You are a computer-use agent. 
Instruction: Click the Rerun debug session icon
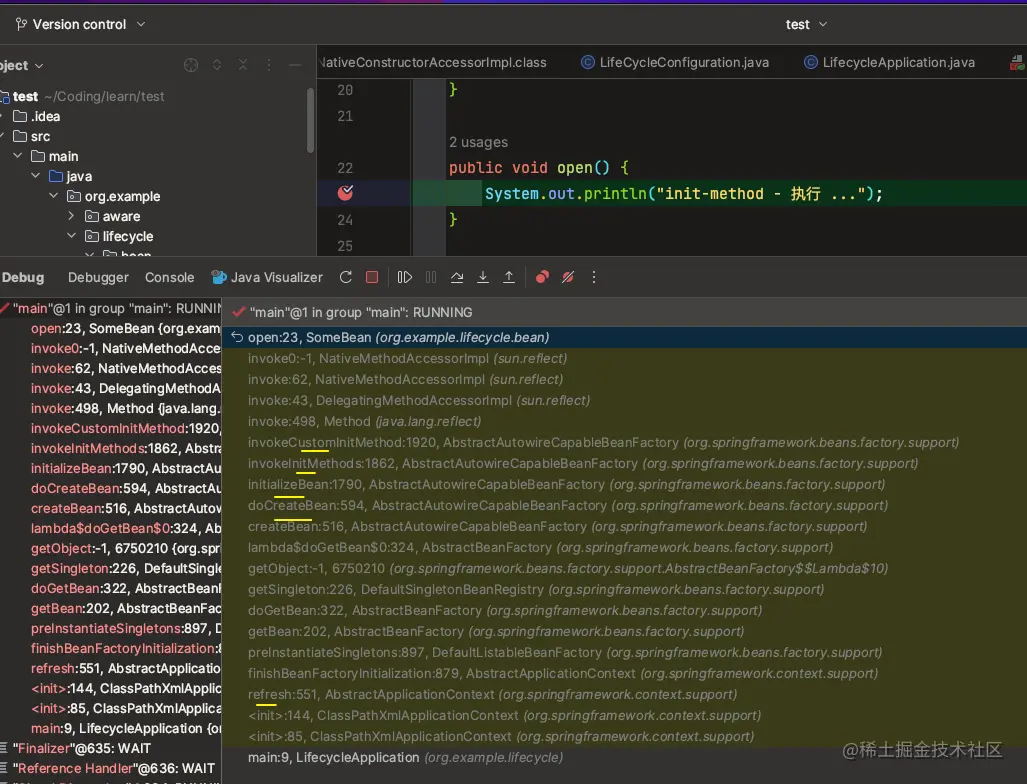346,277
